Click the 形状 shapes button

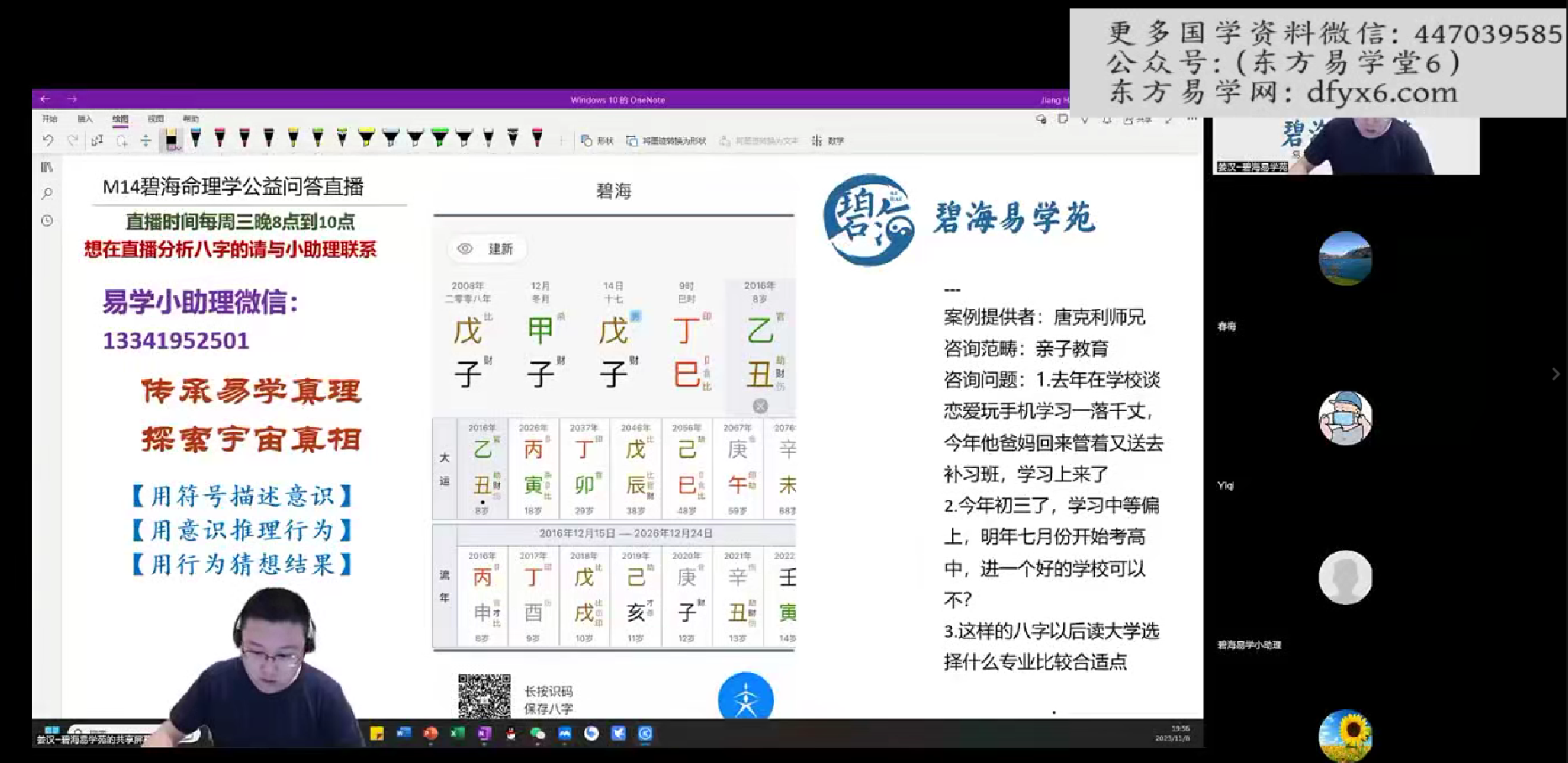[597, 141]
